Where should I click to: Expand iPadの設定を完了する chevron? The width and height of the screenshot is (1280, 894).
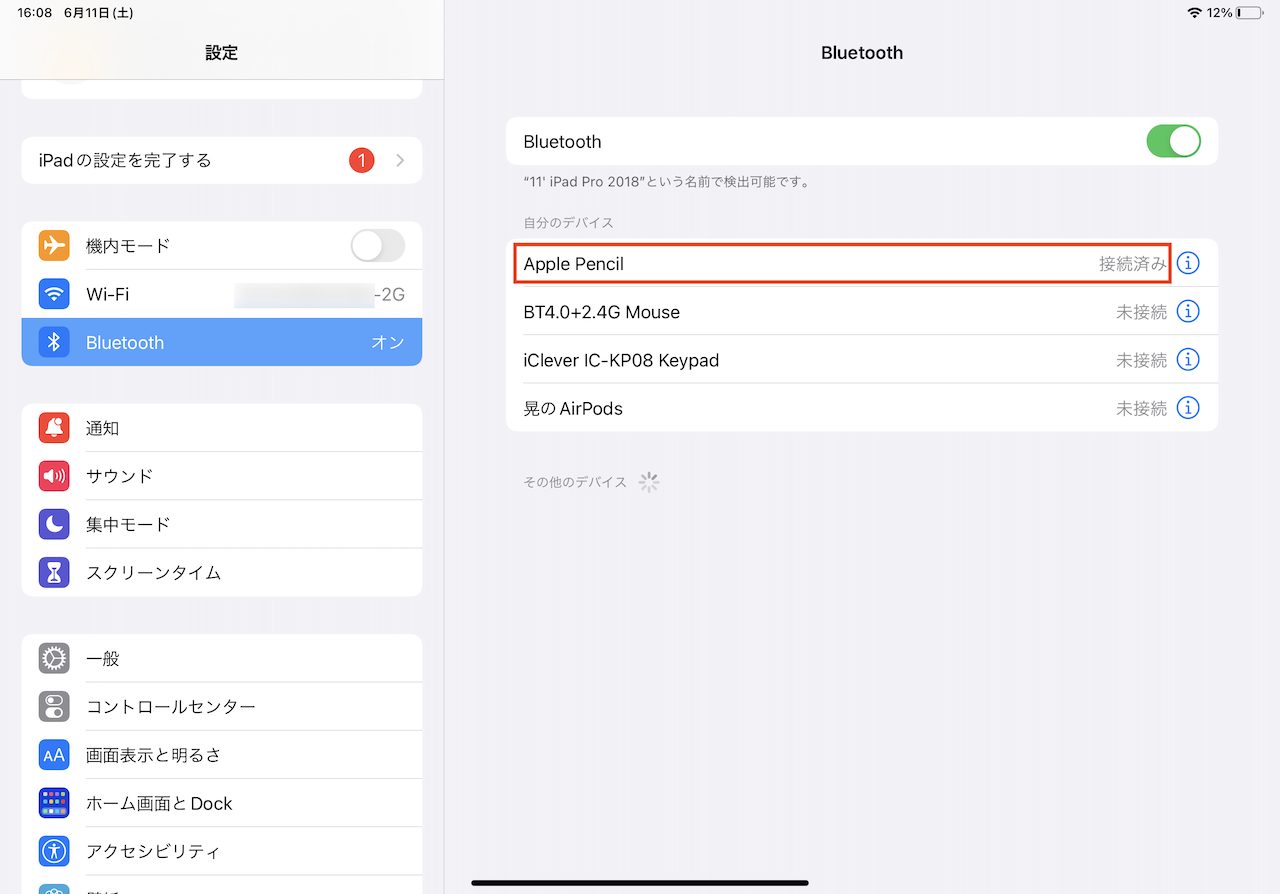(x=400, y=160)
